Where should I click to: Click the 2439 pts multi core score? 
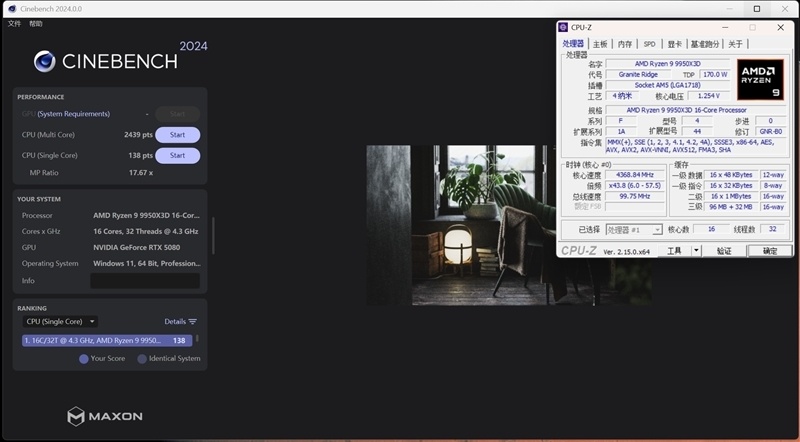tap(138, 135)
